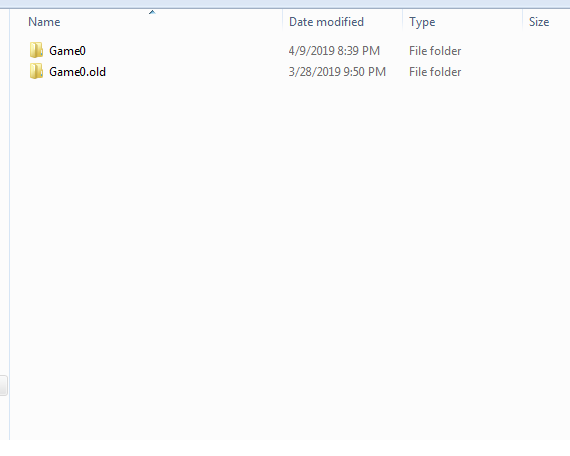The height and width of the screenshot is (456, 570).
Task: Select the Game0.old folder icon
Action: point(36,71)
